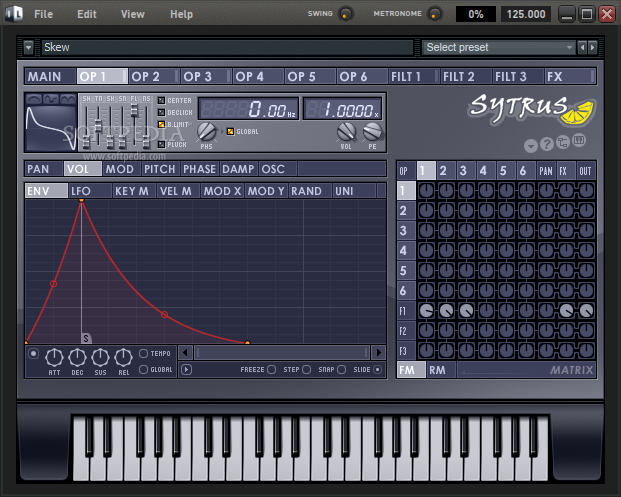Screen dimensions: 621x497
Task: Click matrix knob at row F1 column FX
Action: click(x=566, y=311)
